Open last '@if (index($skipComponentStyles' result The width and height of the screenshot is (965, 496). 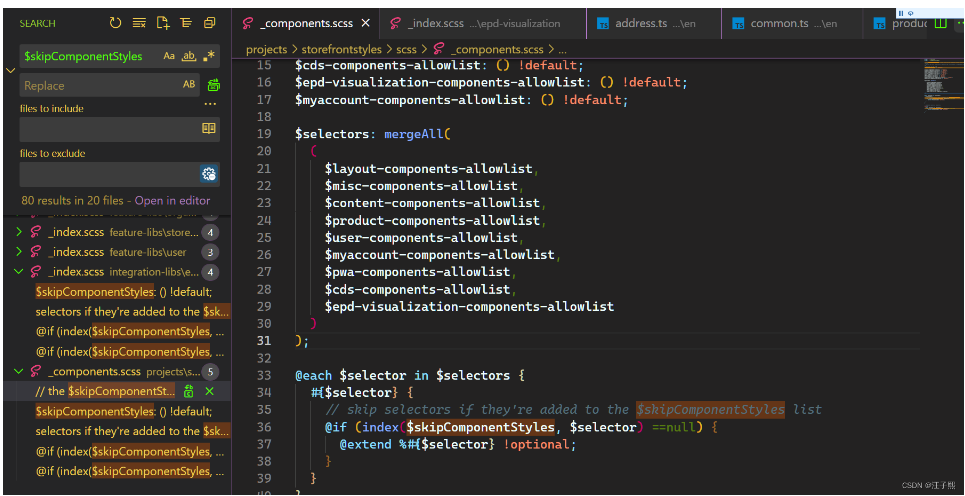pos(129,471)
